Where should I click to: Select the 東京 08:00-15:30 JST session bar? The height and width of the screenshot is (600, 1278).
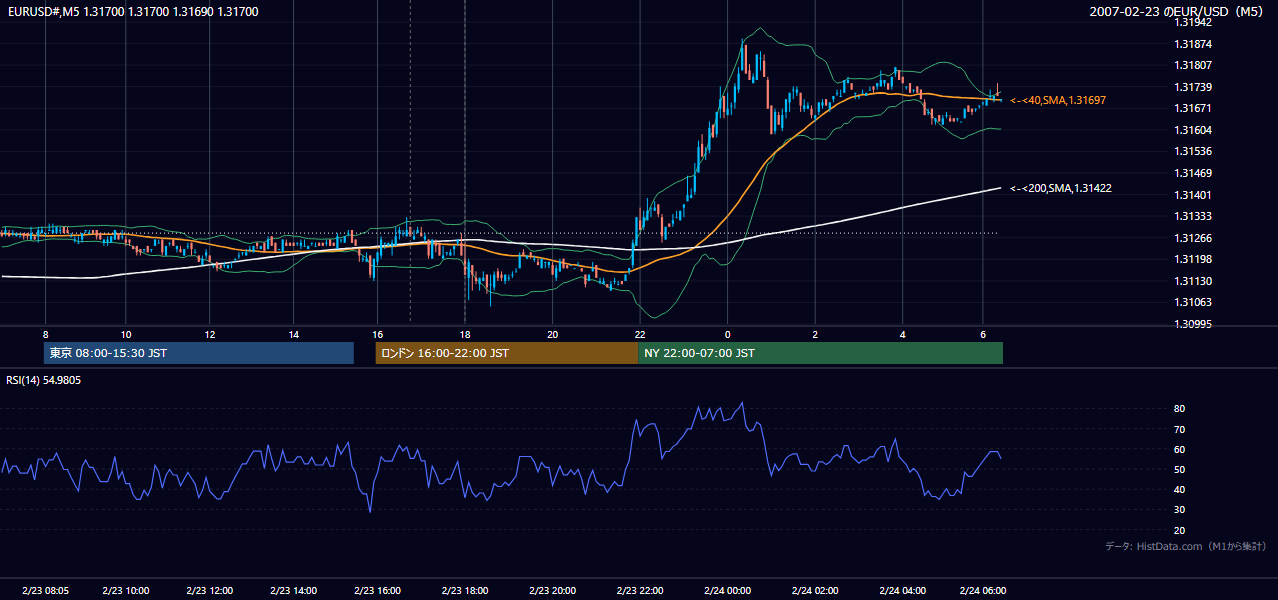click(199, 353)
